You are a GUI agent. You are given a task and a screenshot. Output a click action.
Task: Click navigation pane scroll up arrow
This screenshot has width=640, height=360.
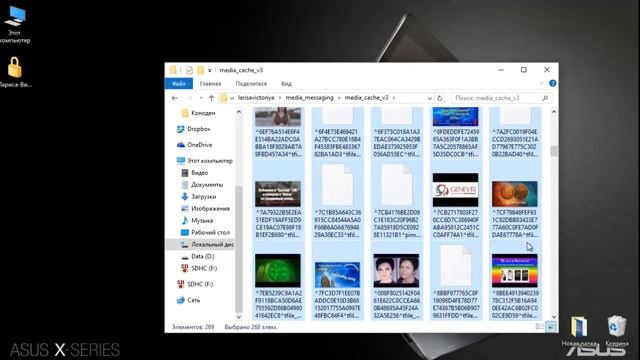click(239, 112)
